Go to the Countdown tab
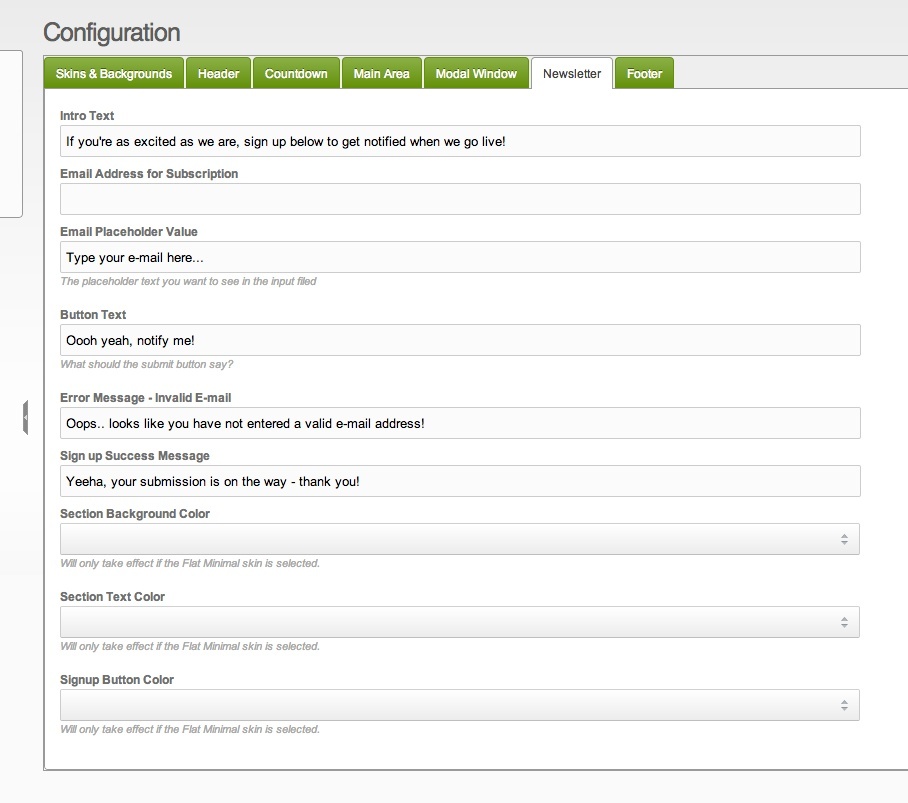 [296, 74]
